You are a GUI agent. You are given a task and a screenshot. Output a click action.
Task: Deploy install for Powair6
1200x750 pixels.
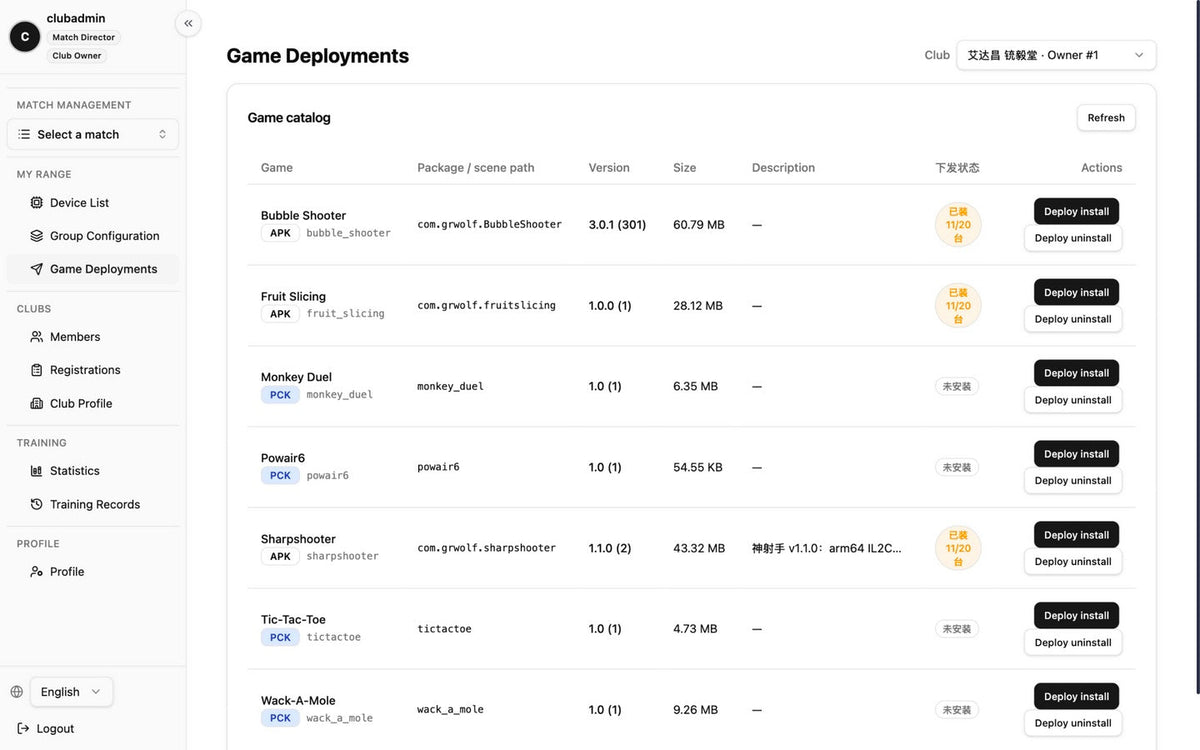click(1076, 454)
